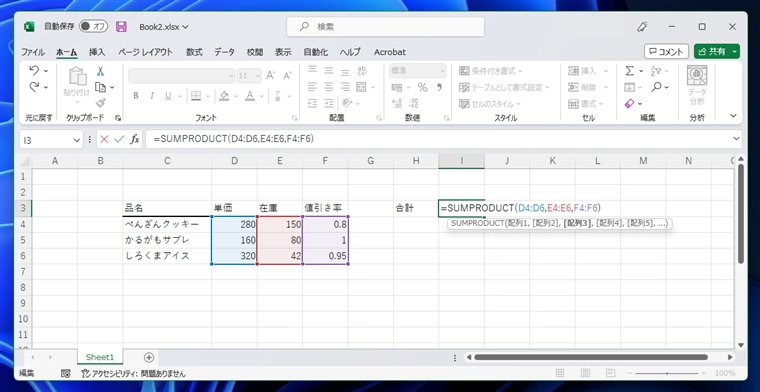Viewport: 760px width, 392px height.
Task: Open the Name Box dropdown arrow
Action: click(77, 140)
